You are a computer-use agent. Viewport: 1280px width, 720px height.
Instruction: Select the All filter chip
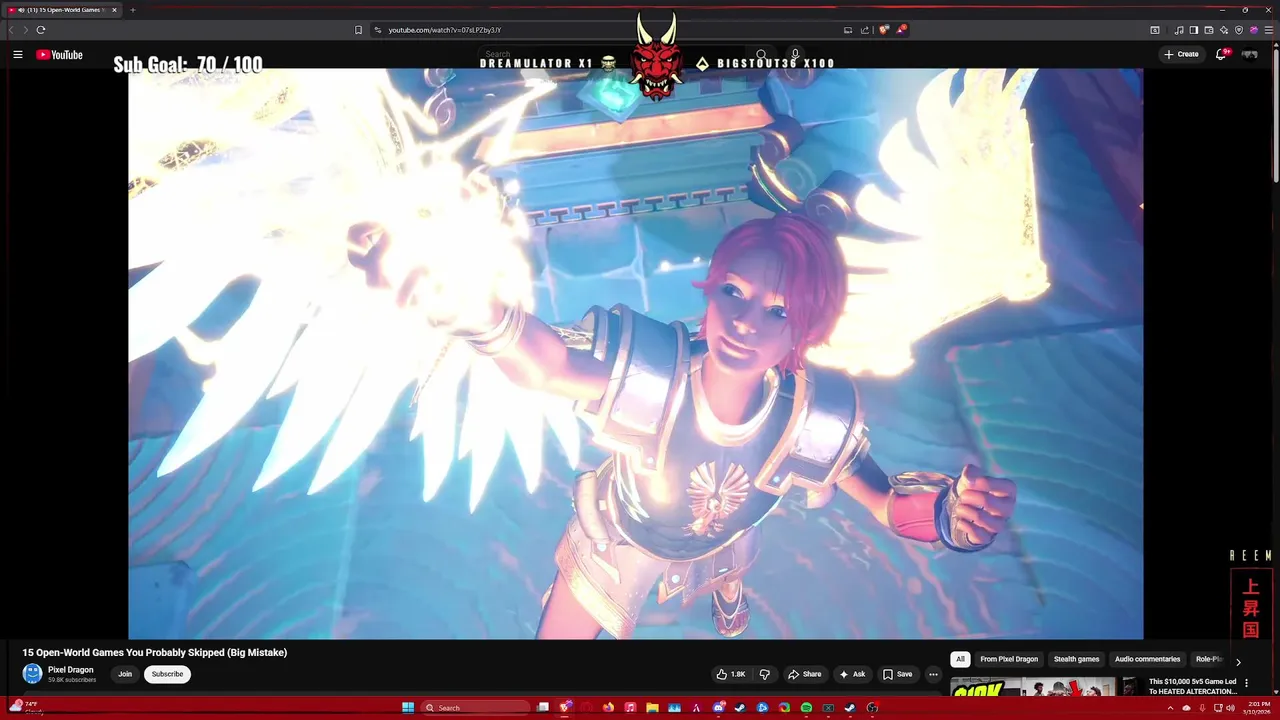pos(960,659)
